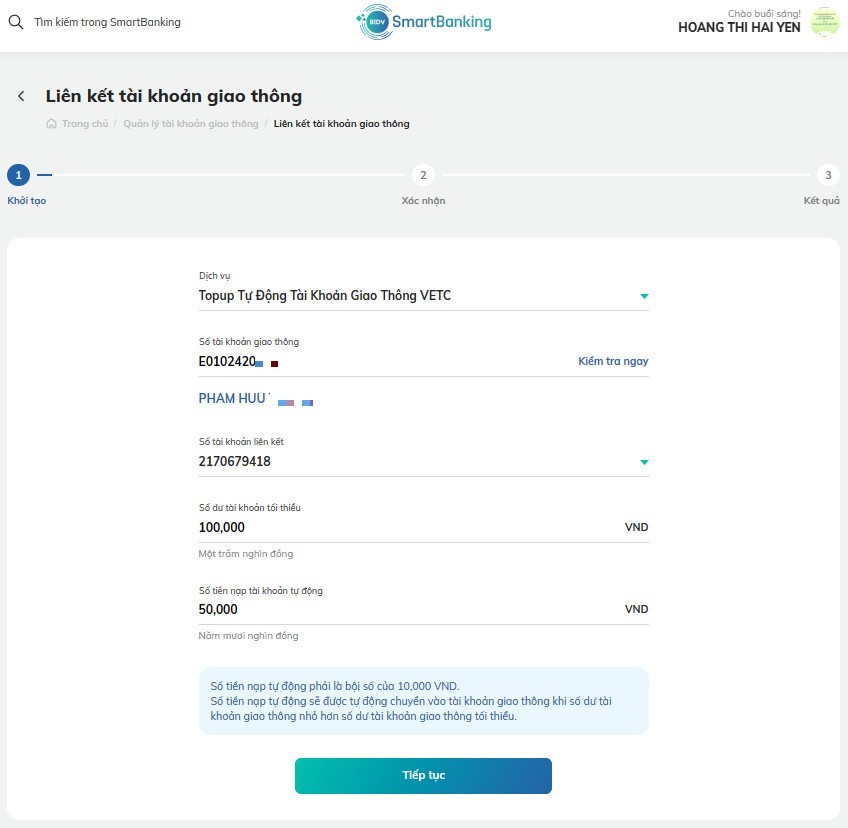Viewport: 848px width, 828px height.
Task: Click the user name HOANG THI HAI YEN
Action: point(739,28)
